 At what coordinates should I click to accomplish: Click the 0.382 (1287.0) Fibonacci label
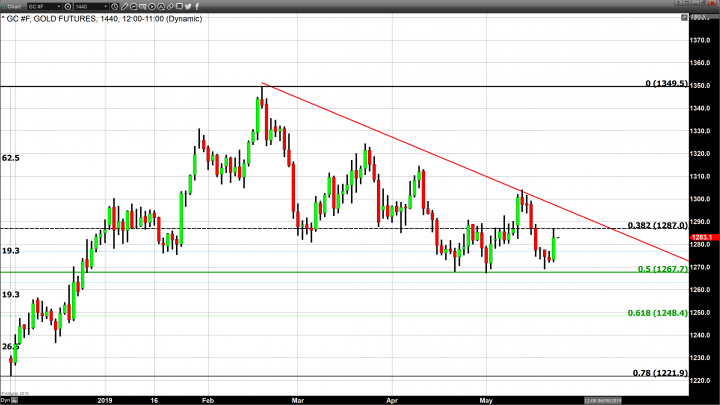657,225
